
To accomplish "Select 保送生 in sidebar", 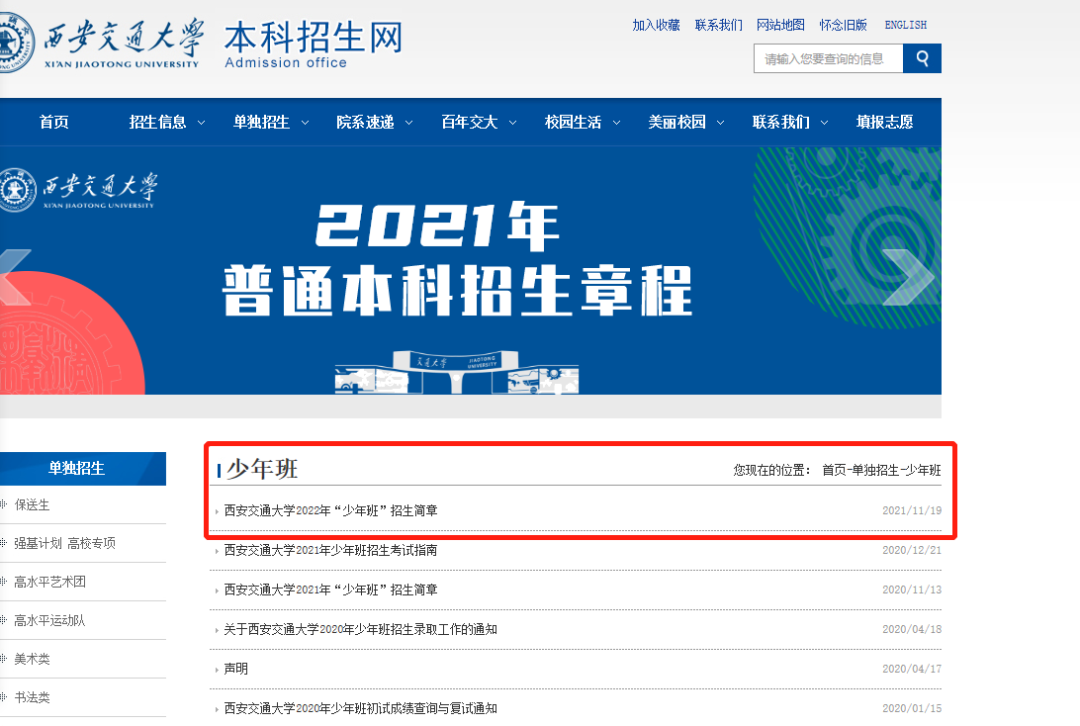I will (x=32, y=505).
